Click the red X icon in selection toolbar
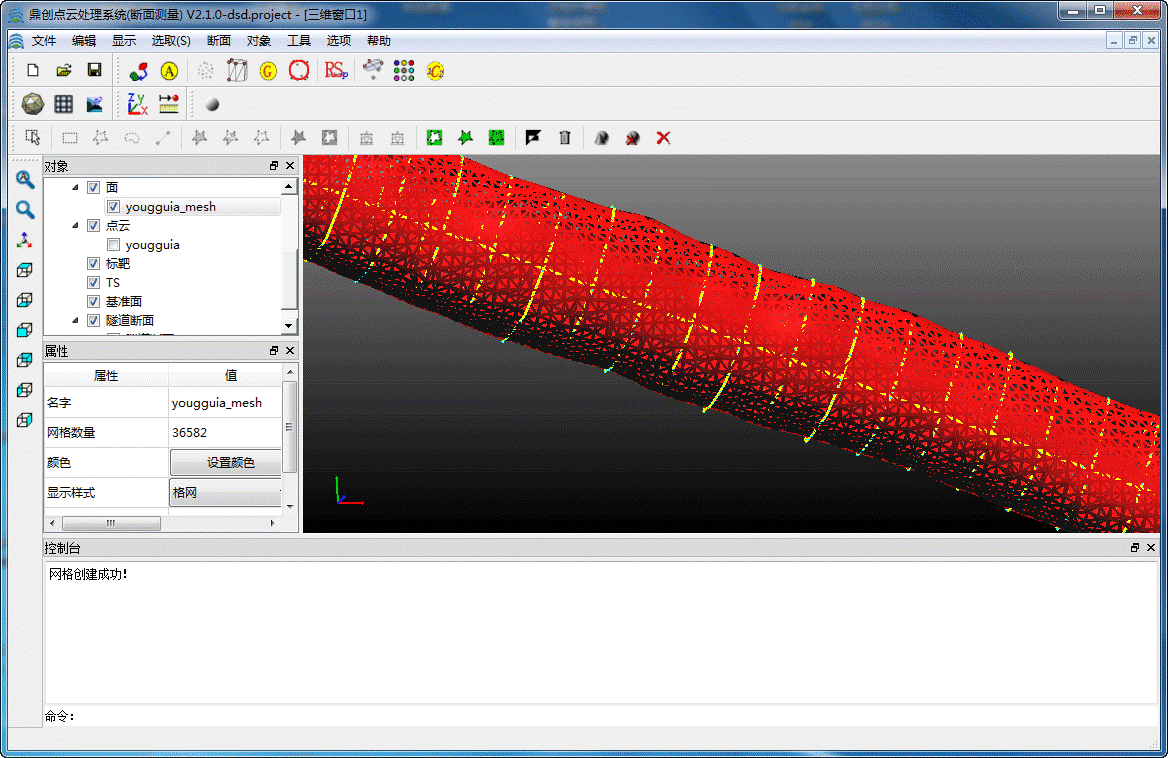This screenshot has height=758, width=1168. [662, 138]
